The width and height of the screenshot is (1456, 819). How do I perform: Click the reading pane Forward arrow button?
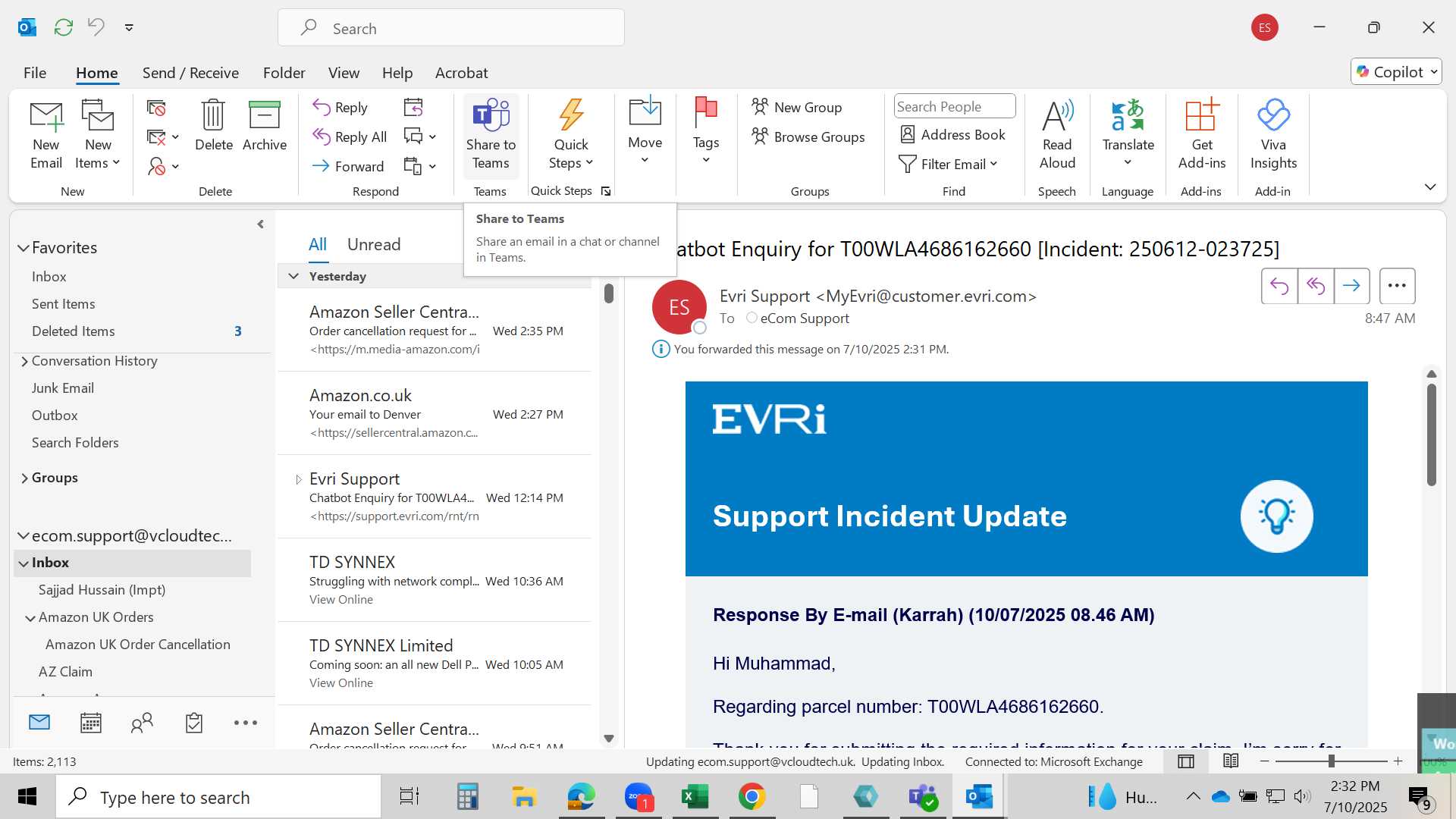1351,286
